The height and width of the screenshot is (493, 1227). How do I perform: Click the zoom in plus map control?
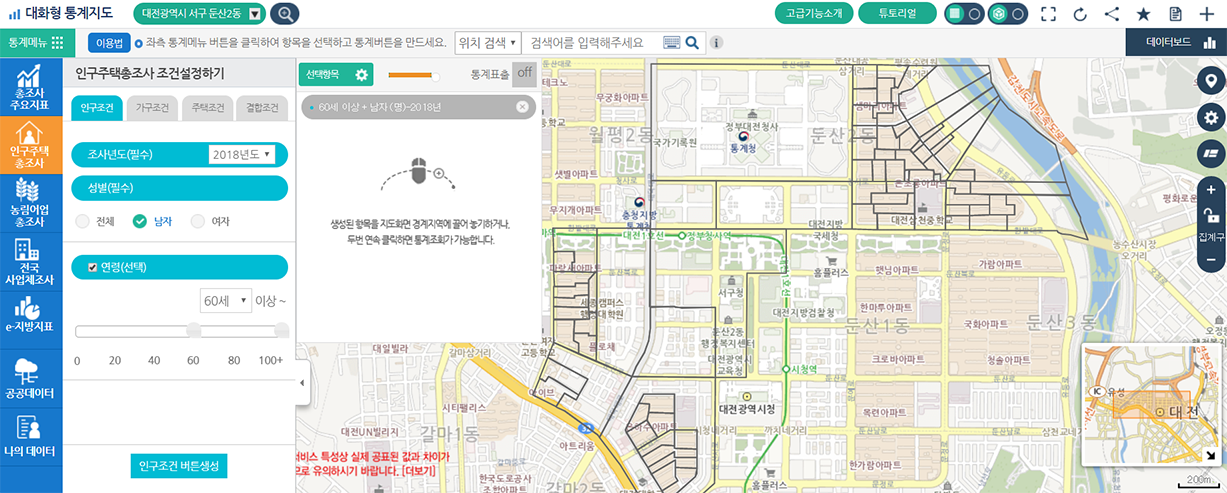pyautogui.click(x=1211, y=190)
